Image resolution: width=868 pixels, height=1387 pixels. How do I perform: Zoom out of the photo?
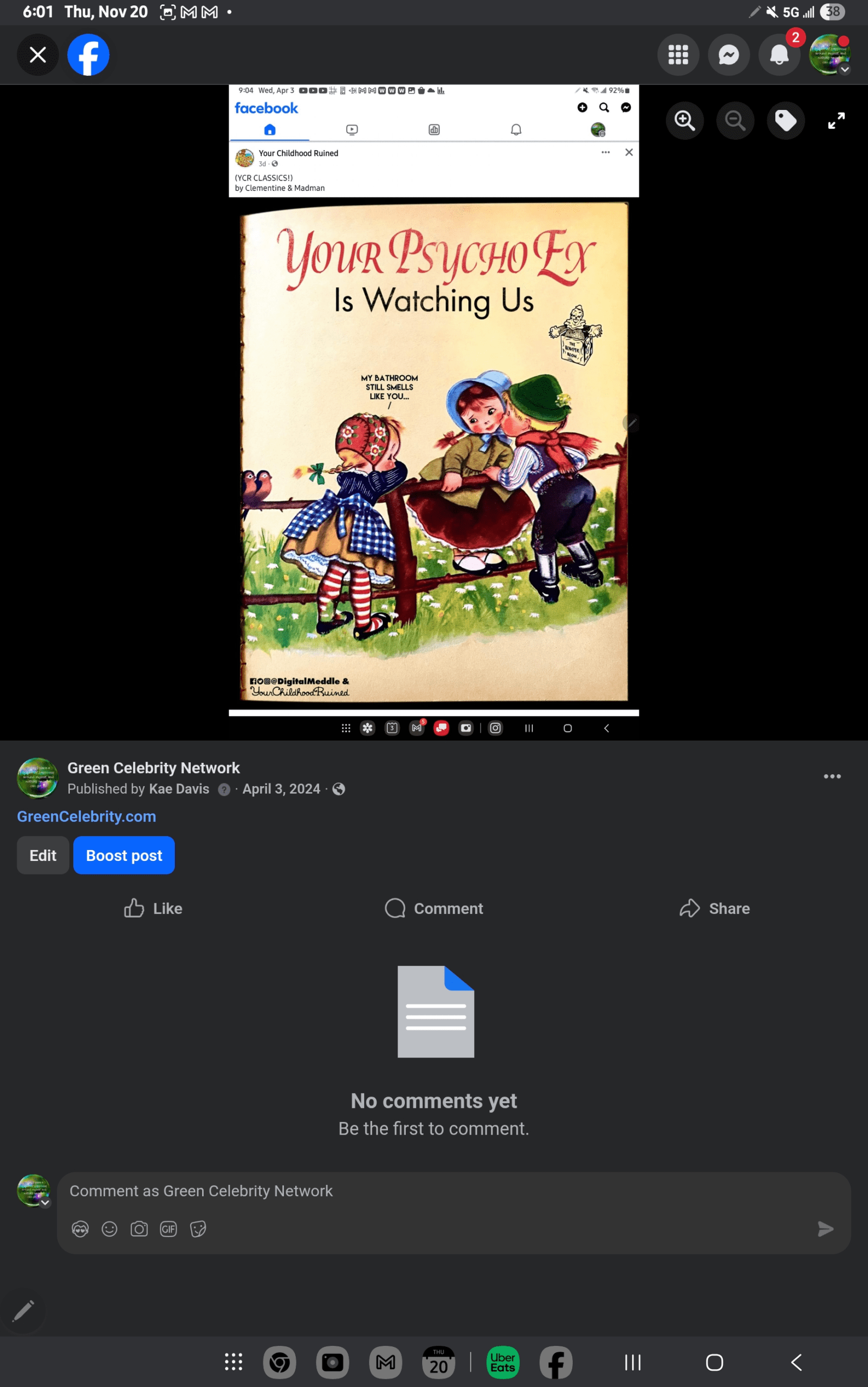pos(735,121)
